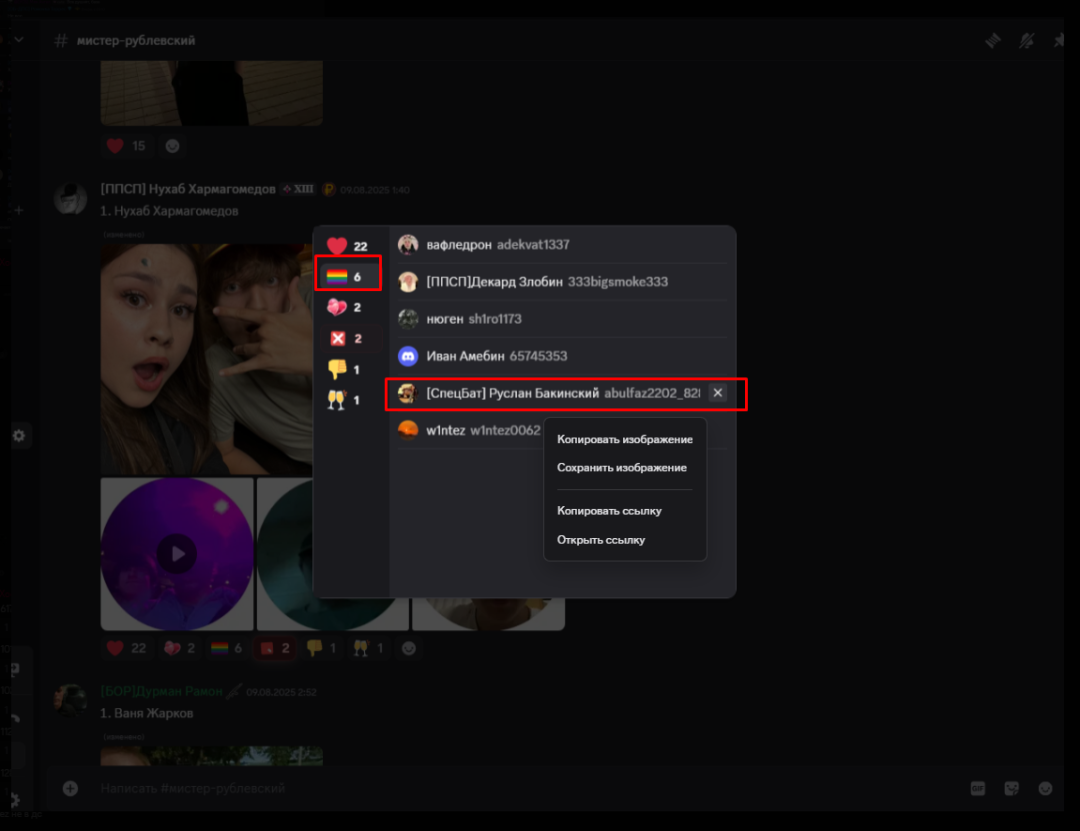The image size is (1080, 831).
Task: Open Нухаб Хармагомедов's message avatar
Action: click(70, 199)
